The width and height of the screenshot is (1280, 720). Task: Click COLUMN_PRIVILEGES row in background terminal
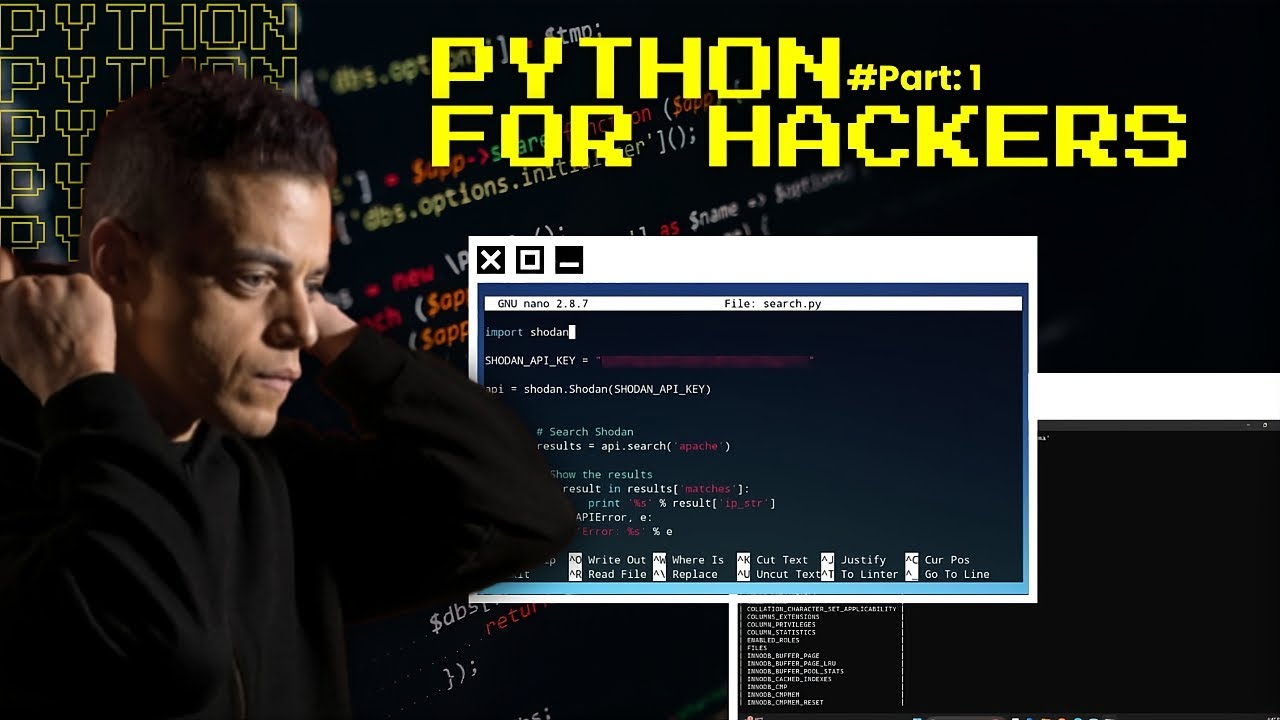click(x=783, y=625)
